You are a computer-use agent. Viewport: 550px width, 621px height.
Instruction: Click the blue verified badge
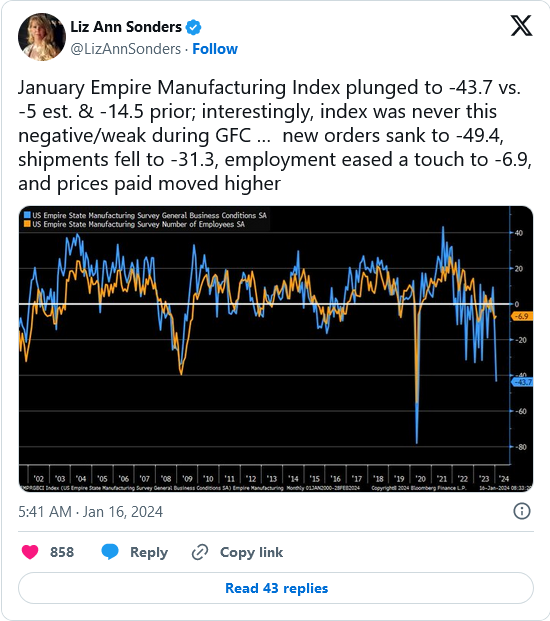tap(194, 27)
